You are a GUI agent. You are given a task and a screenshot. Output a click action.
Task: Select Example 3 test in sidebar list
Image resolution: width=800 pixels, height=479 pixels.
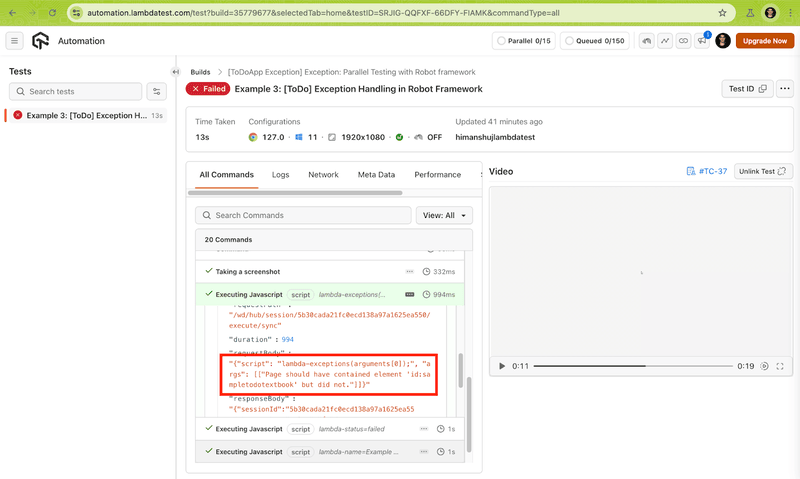coord(86,115)
